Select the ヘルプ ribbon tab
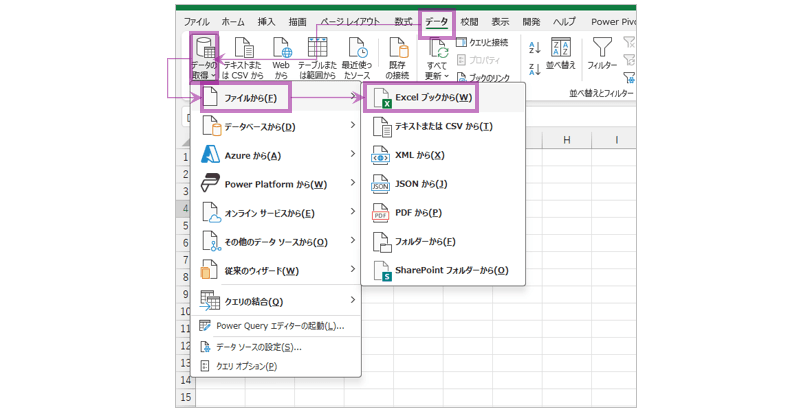 pyautogui.click(x=565, y=22)
